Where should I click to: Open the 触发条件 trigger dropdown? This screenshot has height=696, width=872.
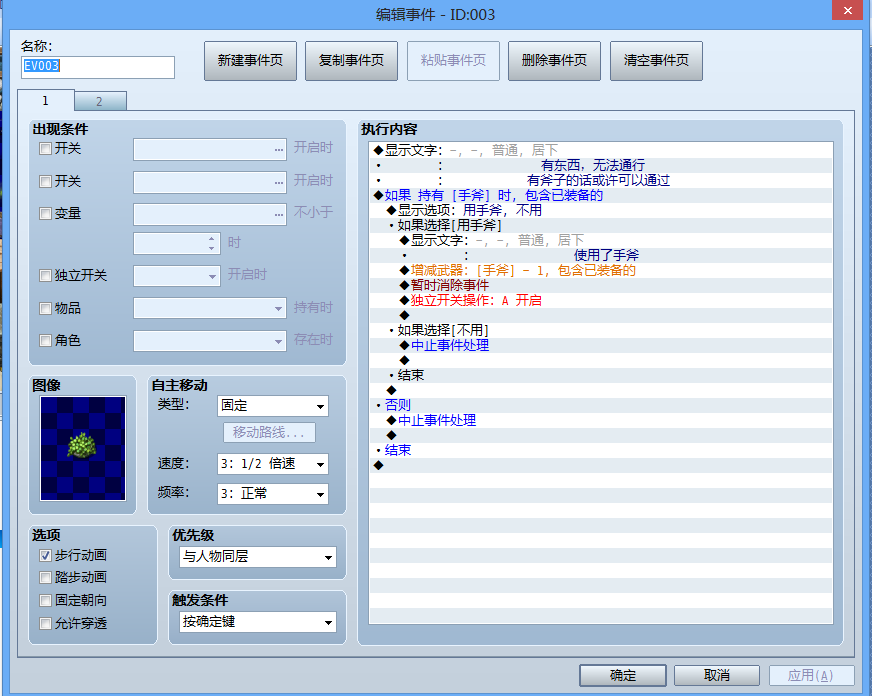258,622
